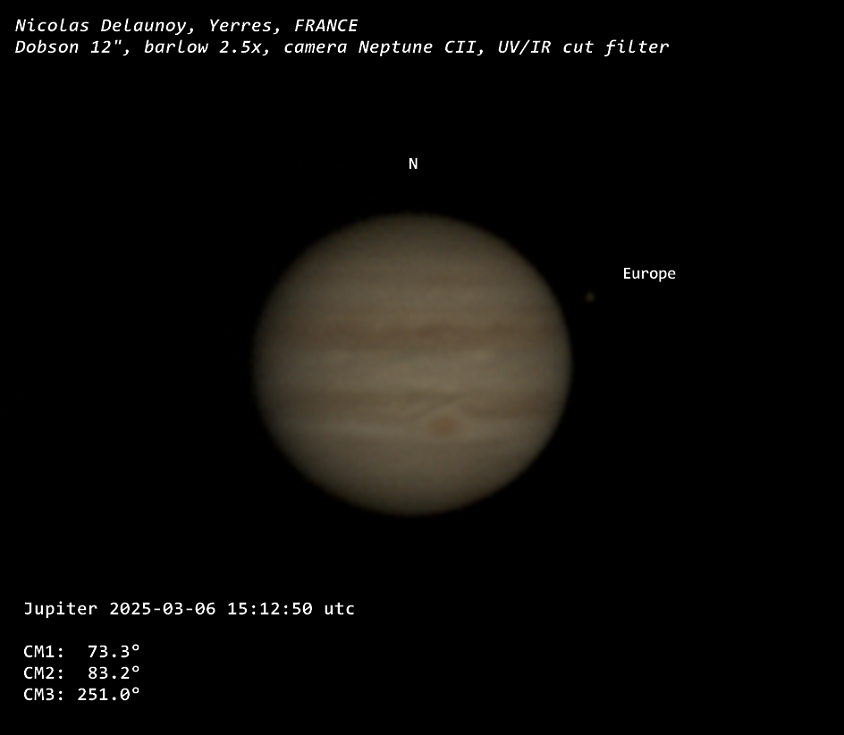
Task: Click the 'Jupiter 2025-03-06 15:12:50 utc' timestamp
Action: point(189,608)
